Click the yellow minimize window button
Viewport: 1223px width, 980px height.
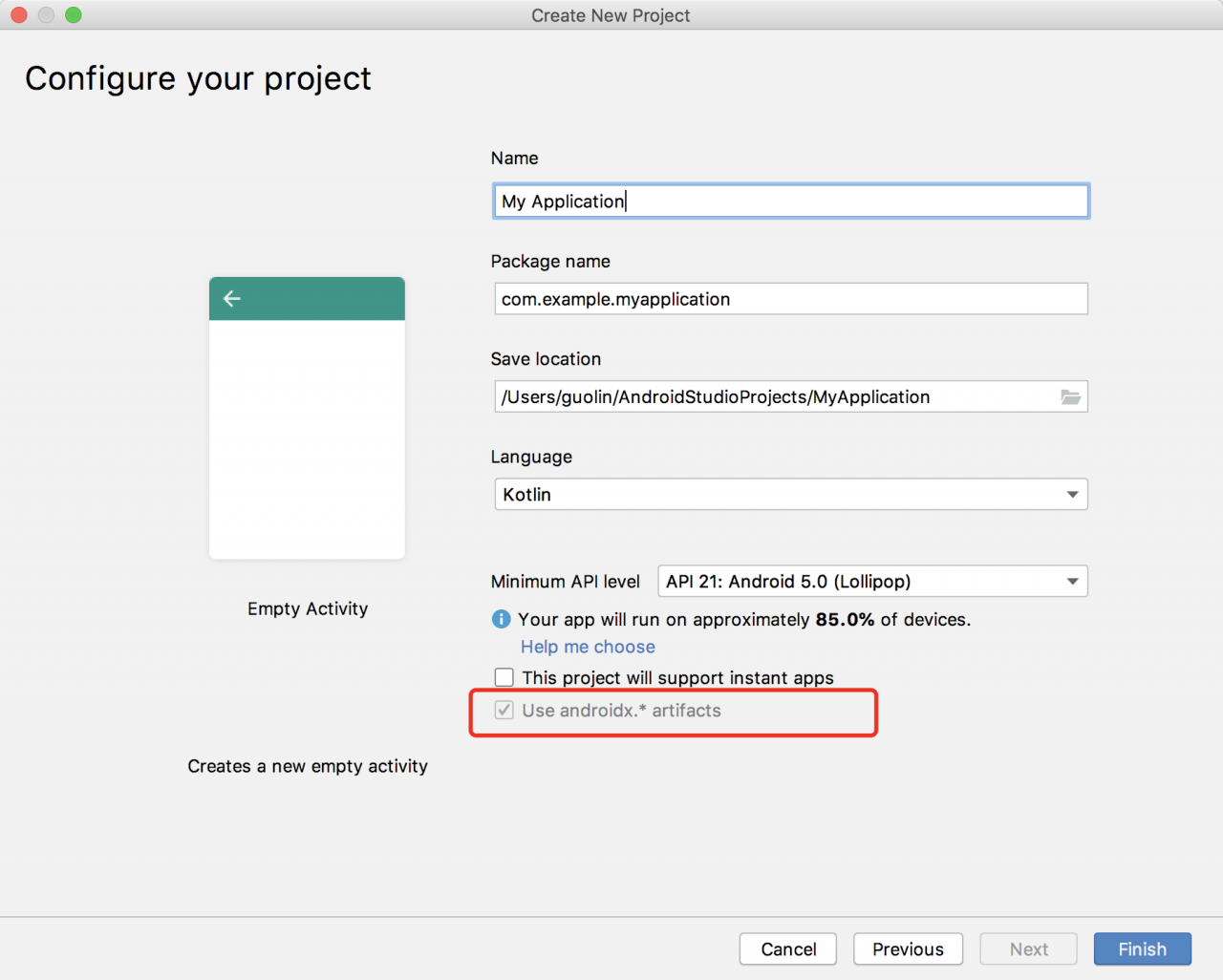(46, 15)
